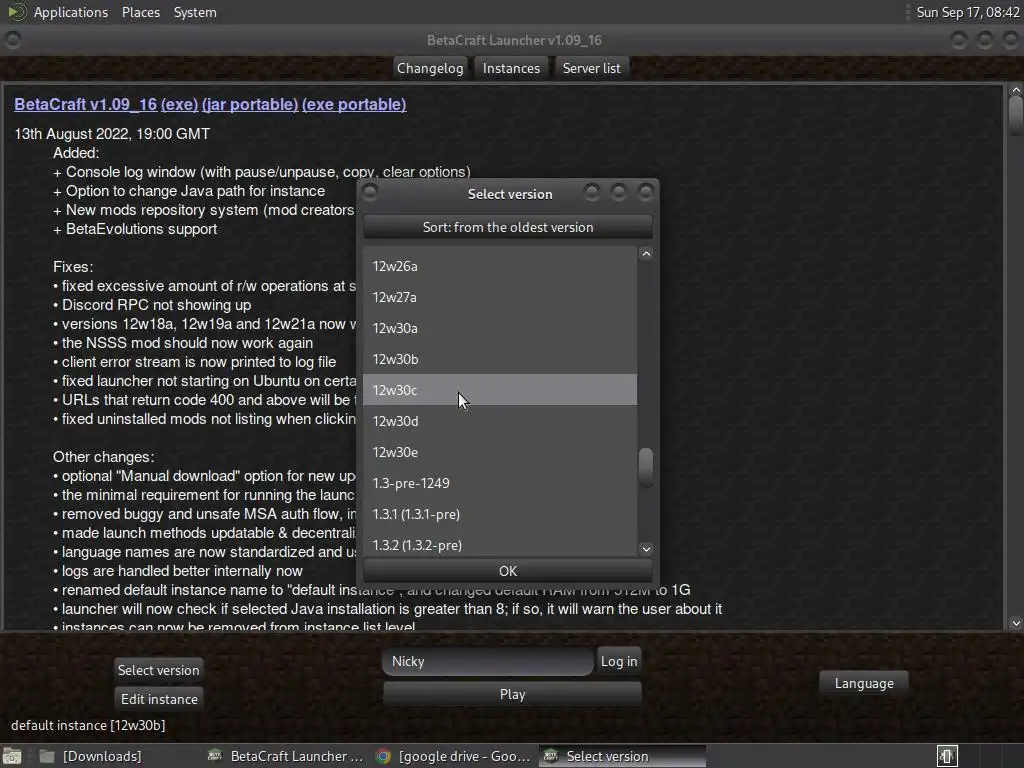Click version list scroll up arrow

(646, 254)
